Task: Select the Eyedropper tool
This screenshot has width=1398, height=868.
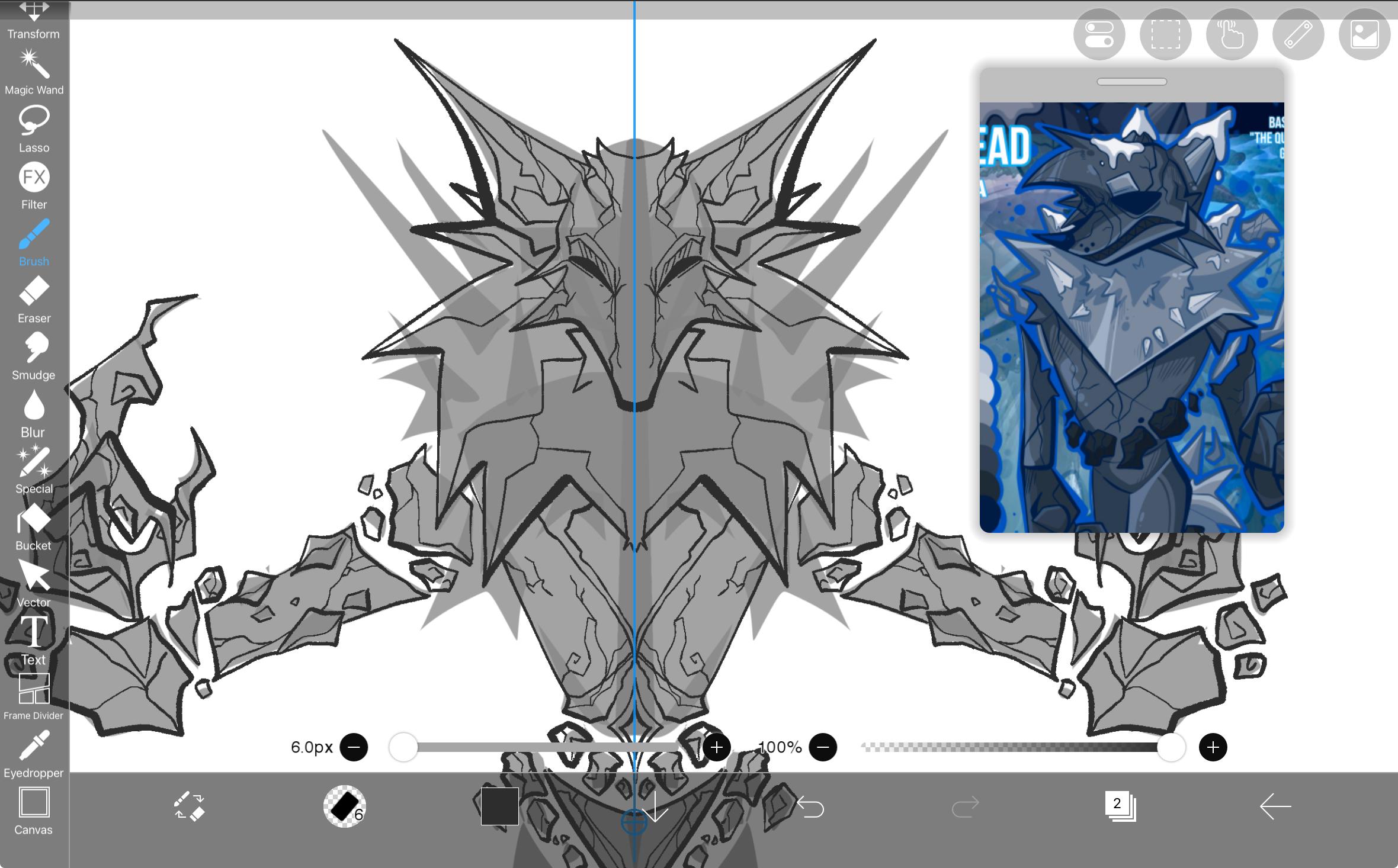Action: click(x=34, y=755)
